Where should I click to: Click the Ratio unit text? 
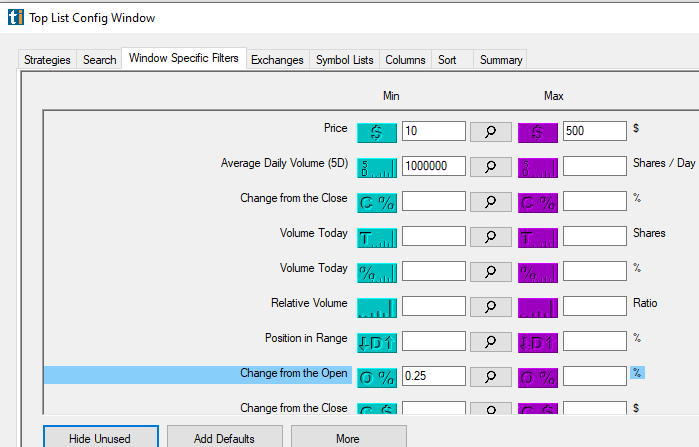coord(645,303)
